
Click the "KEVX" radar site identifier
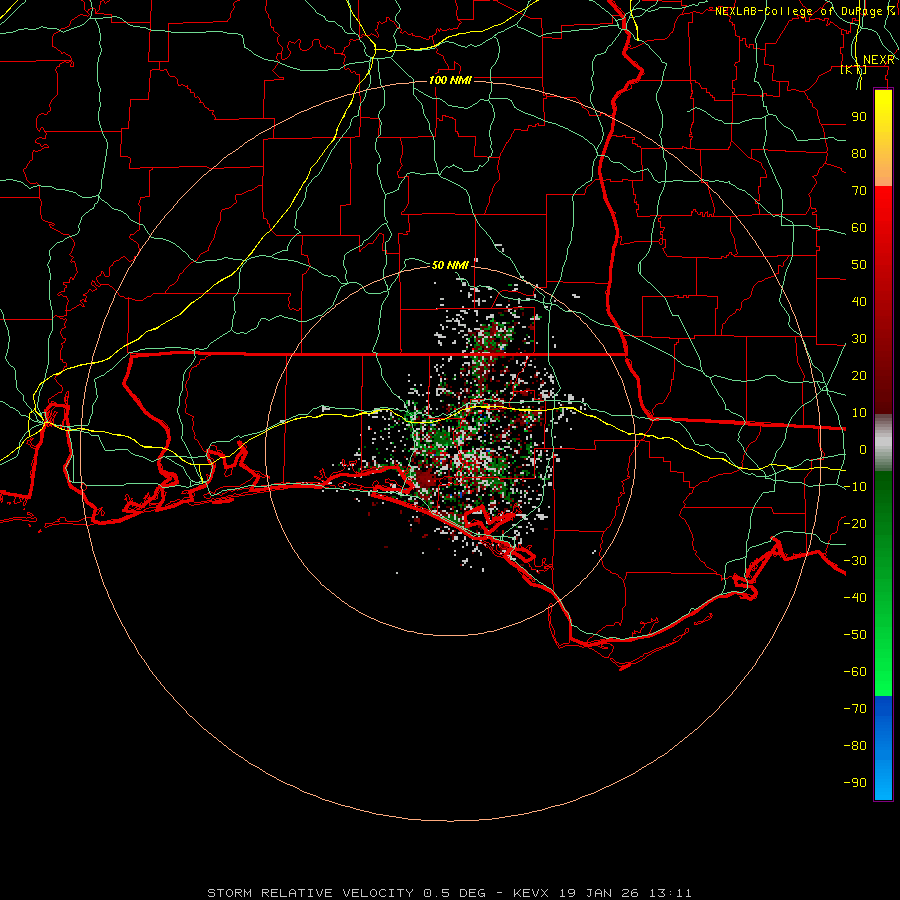point(531,893)
